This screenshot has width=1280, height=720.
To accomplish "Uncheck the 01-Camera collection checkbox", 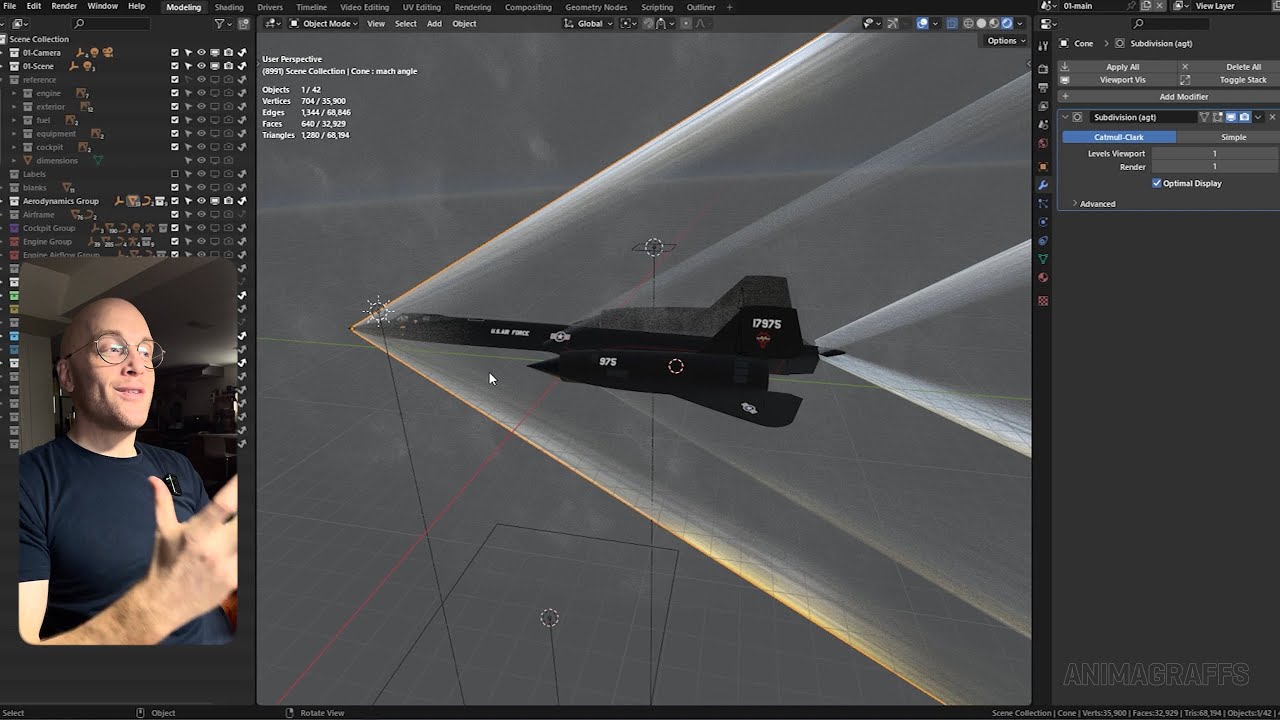I will pos(175,52).
